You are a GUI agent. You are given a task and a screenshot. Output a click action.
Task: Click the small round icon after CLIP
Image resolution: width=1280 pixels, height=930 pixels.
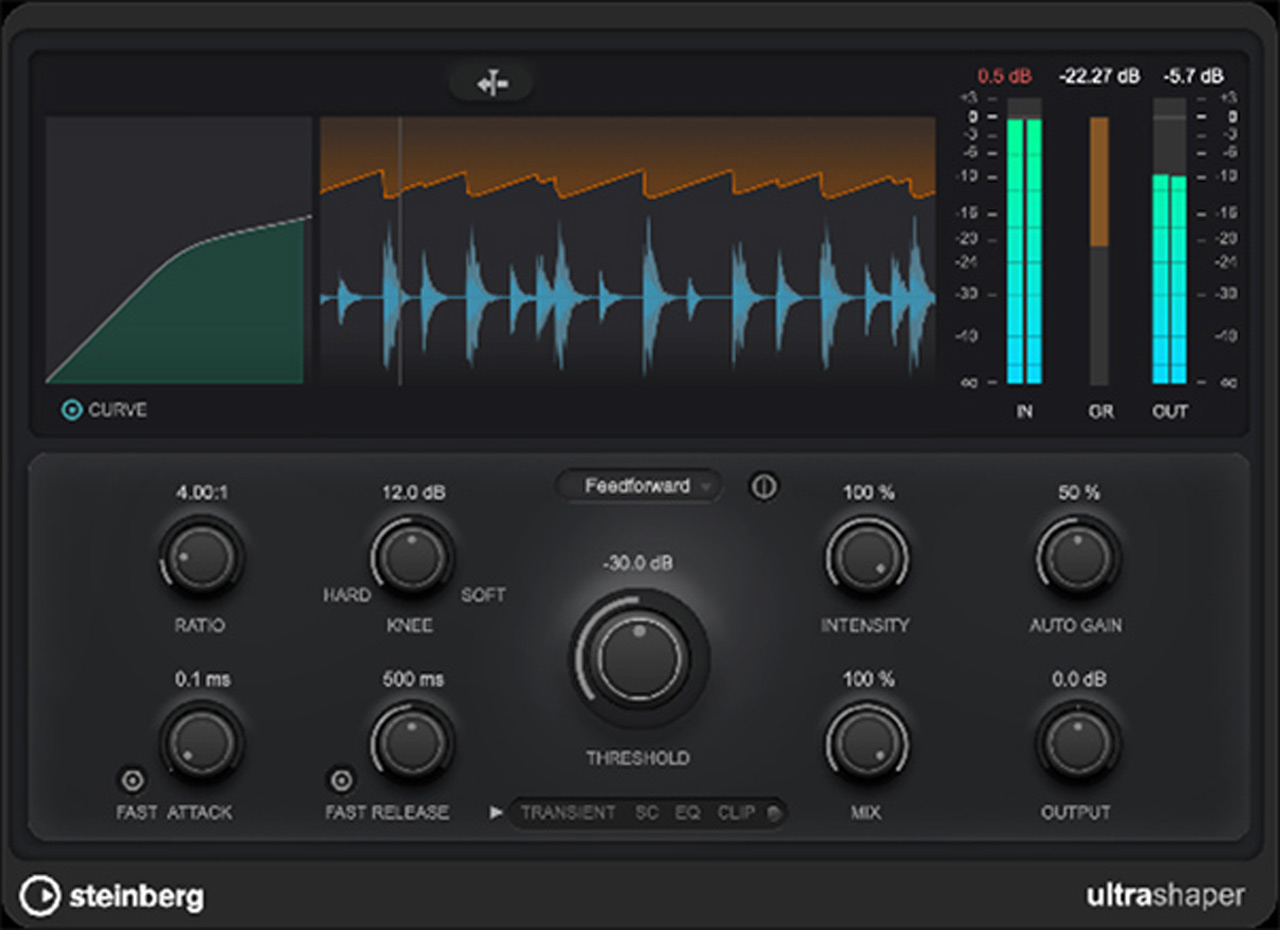tap(773, 813)
